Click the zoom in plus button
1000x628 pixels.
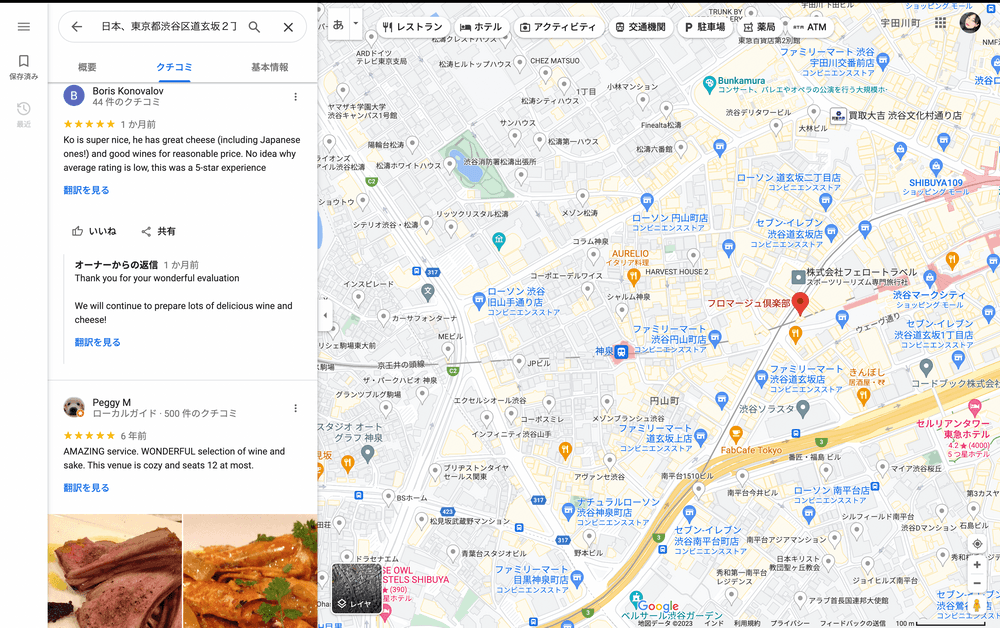pyautogui.click(x=977, y=565)
